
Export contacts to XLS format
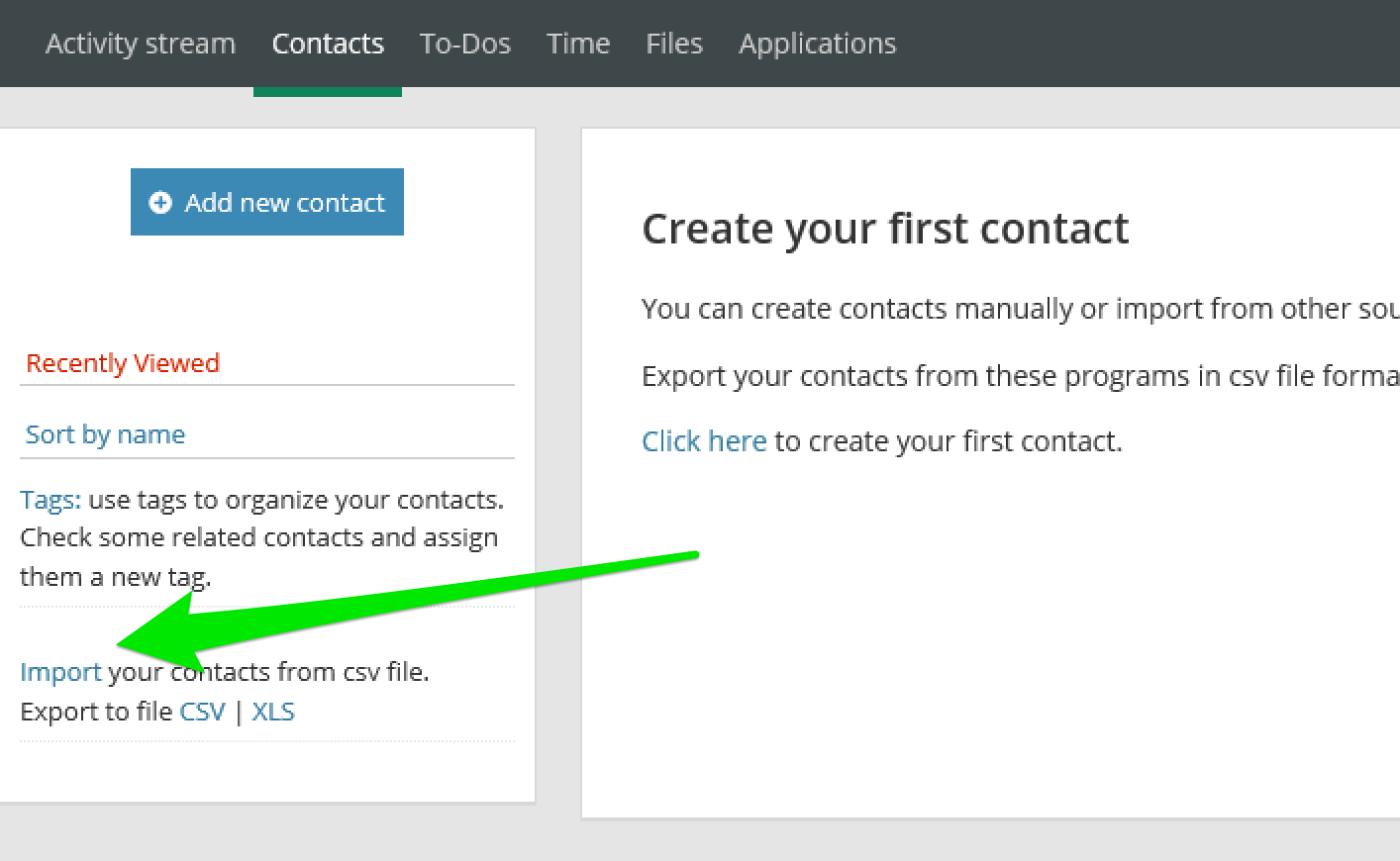[273, 711]
